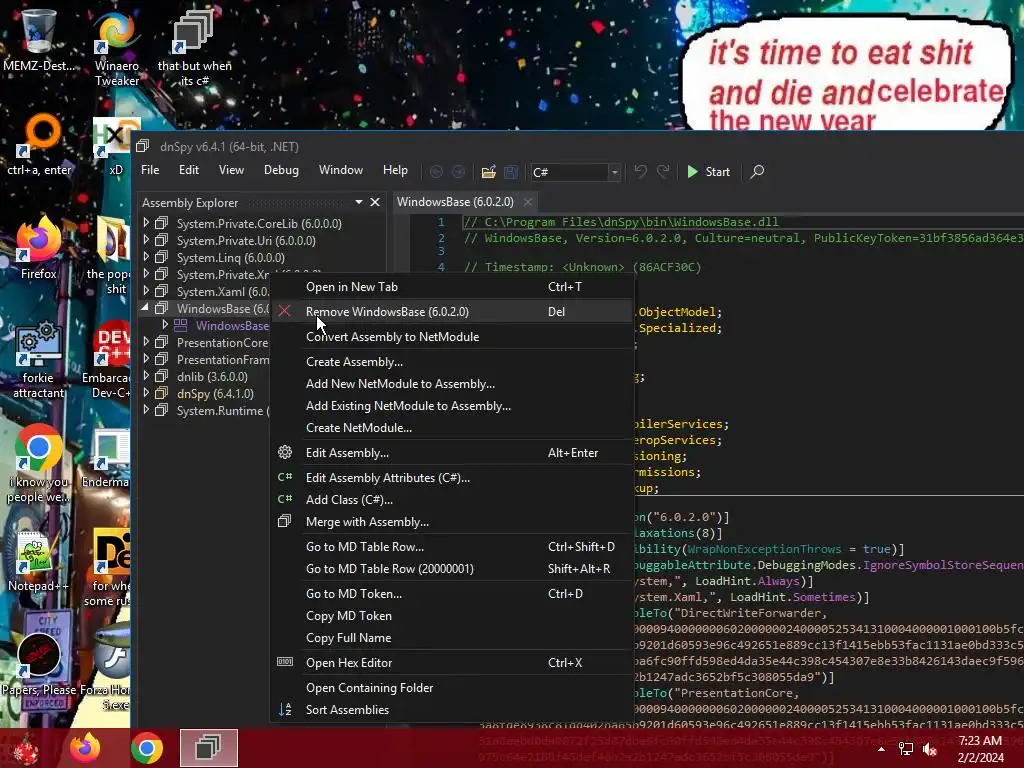Expand the PresentationCore assembly node
Image resolution: width=1024 pixels, height=768 pixels.
point(146,342)
